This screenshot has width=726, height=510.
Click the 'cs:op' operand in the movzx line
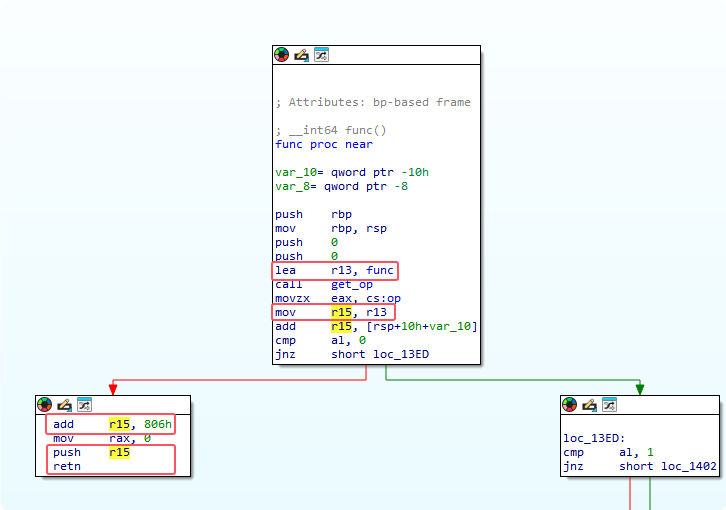pos(383,298)
